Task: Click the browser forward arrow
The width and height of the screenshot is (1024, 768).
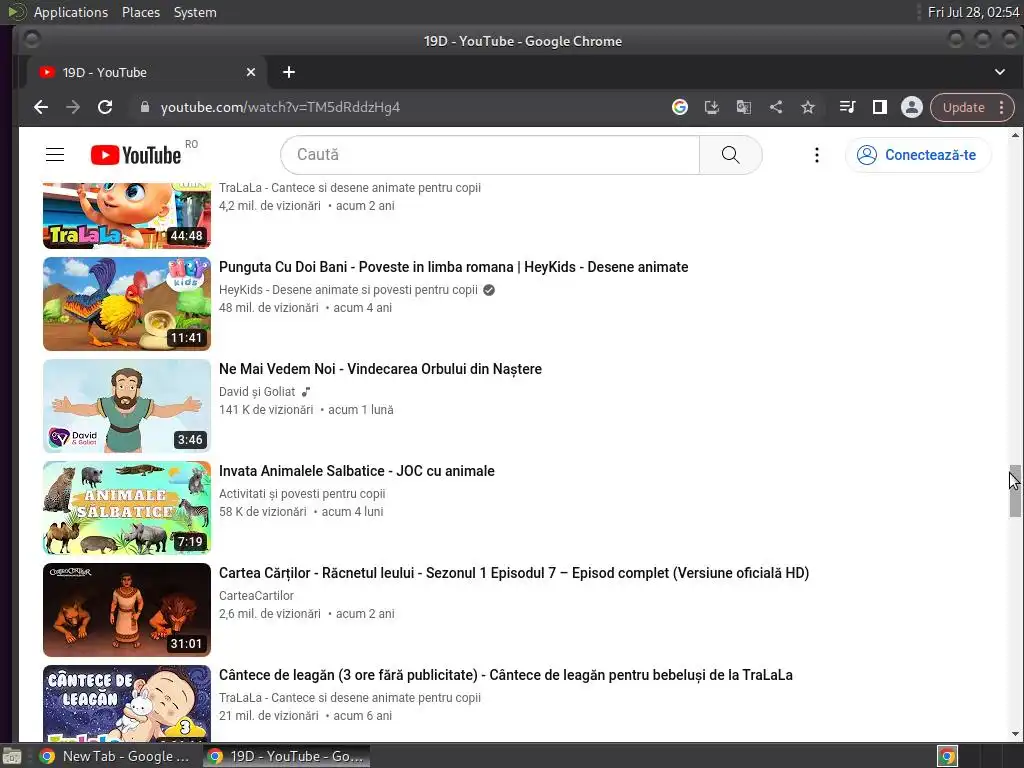Action: [72, 107]
